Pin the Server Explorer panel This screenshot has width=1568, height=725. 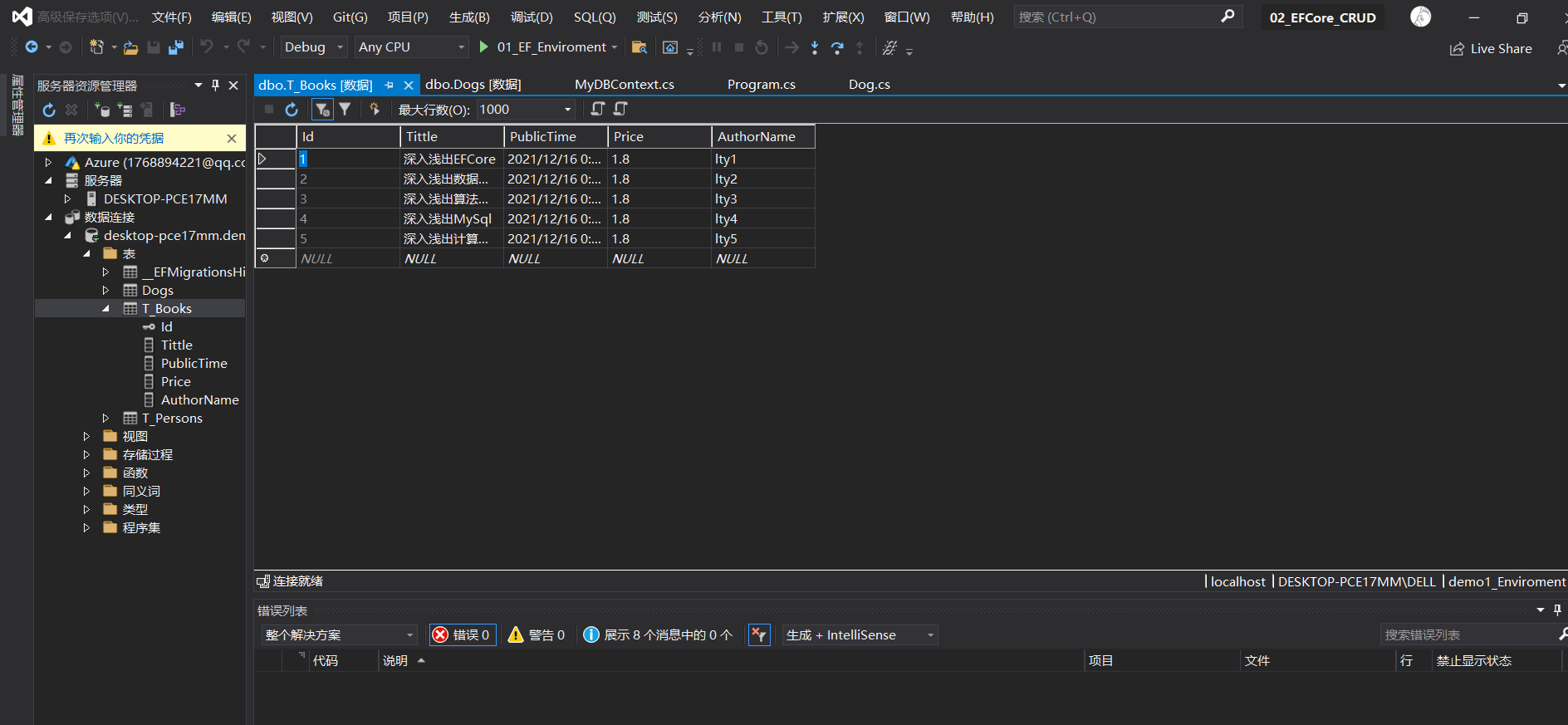point(216,85)
